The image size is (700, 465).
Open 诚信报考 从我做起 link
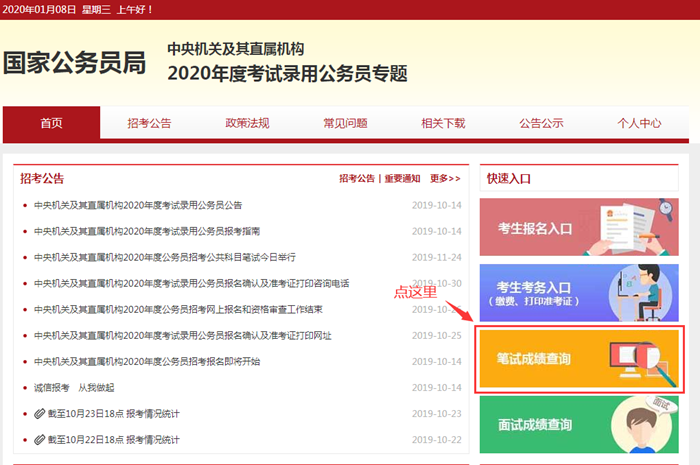[x=76, y=388]
